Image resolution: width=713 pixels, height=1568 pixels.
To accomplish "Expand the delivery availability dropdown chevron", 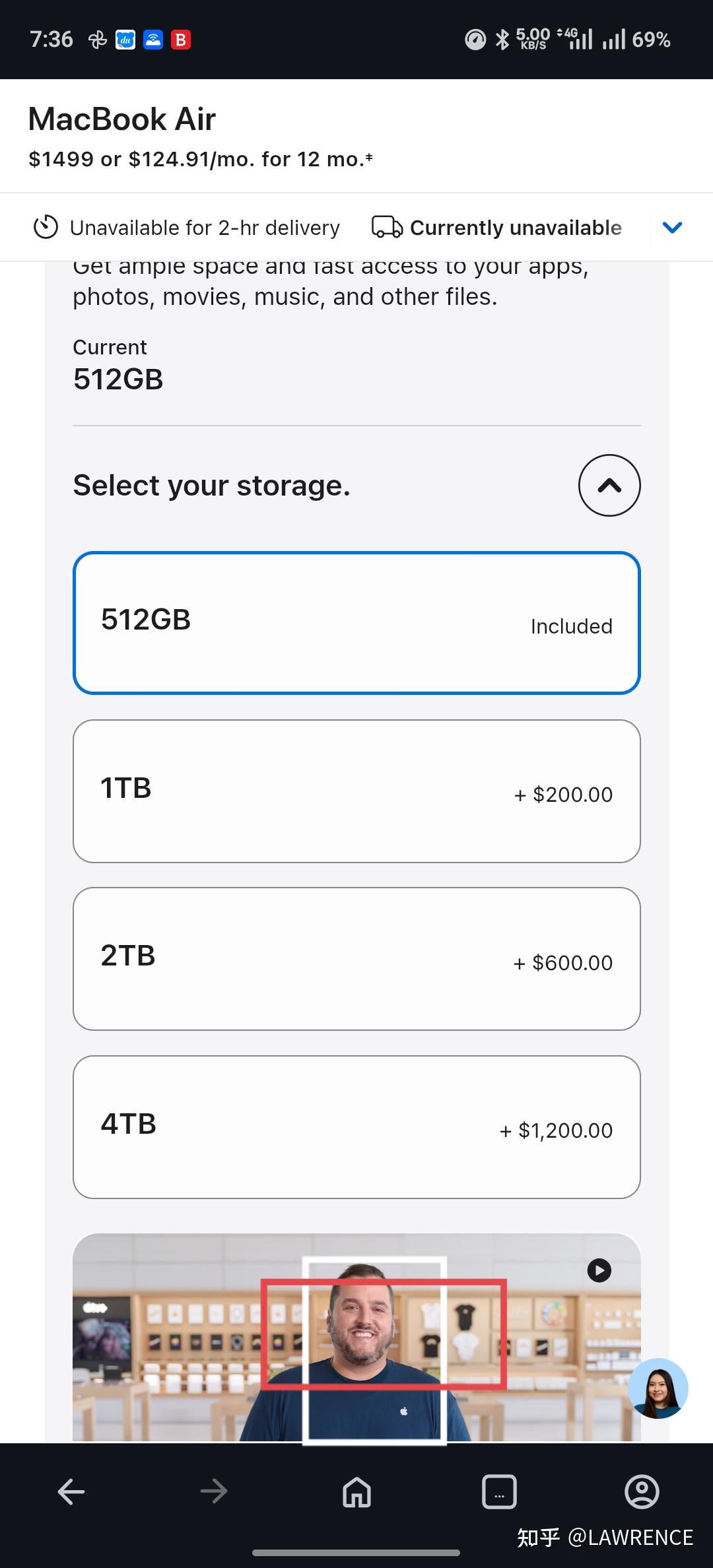I will click(x=672, y=228).
